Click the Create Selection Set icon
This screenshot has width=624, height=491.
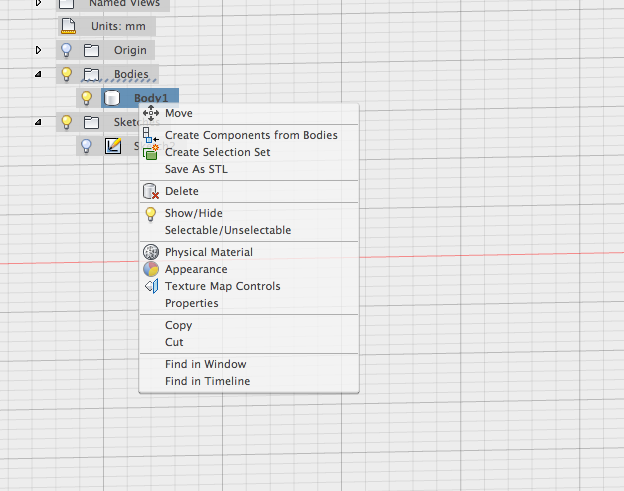[x=151, y=152]
